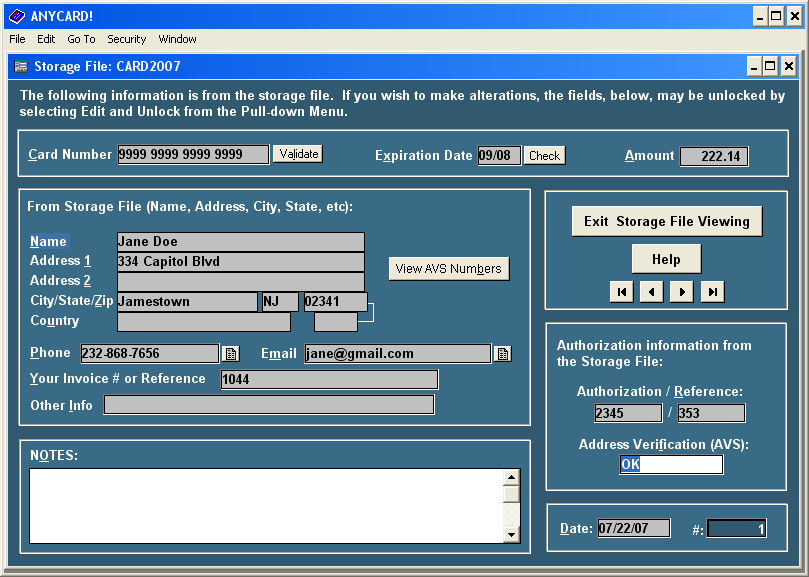Select the Address Verification (AVS) field

coord(671,464)
